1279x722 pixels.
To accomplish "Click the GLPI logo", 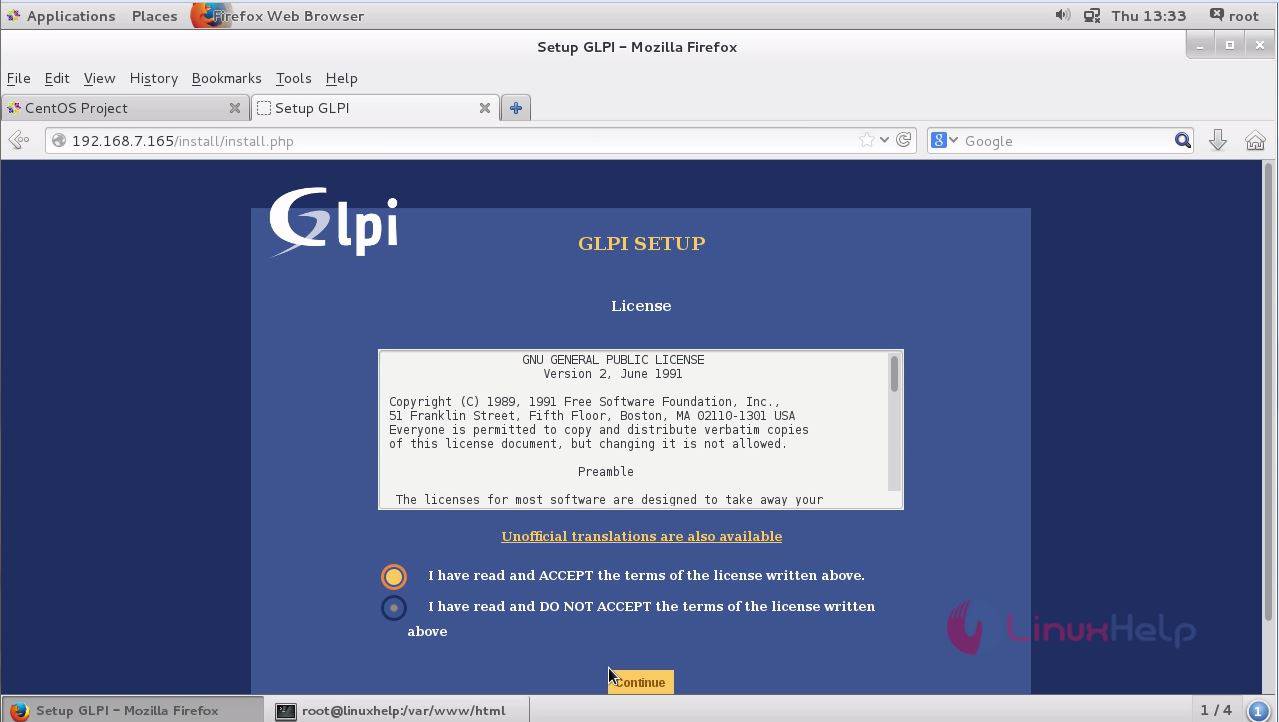I will coord(333,222).
